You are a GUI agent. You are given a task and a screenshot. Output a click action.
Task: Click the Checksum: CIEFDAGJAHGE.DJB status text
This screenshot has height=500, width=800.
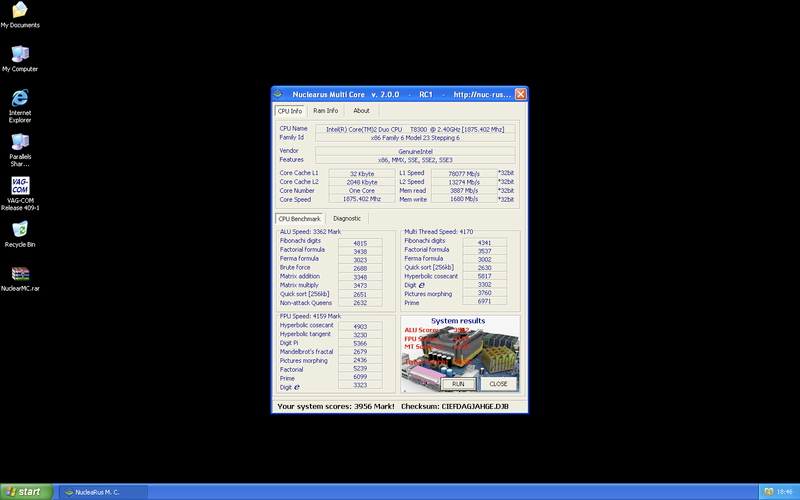click(x=455, y=407)
